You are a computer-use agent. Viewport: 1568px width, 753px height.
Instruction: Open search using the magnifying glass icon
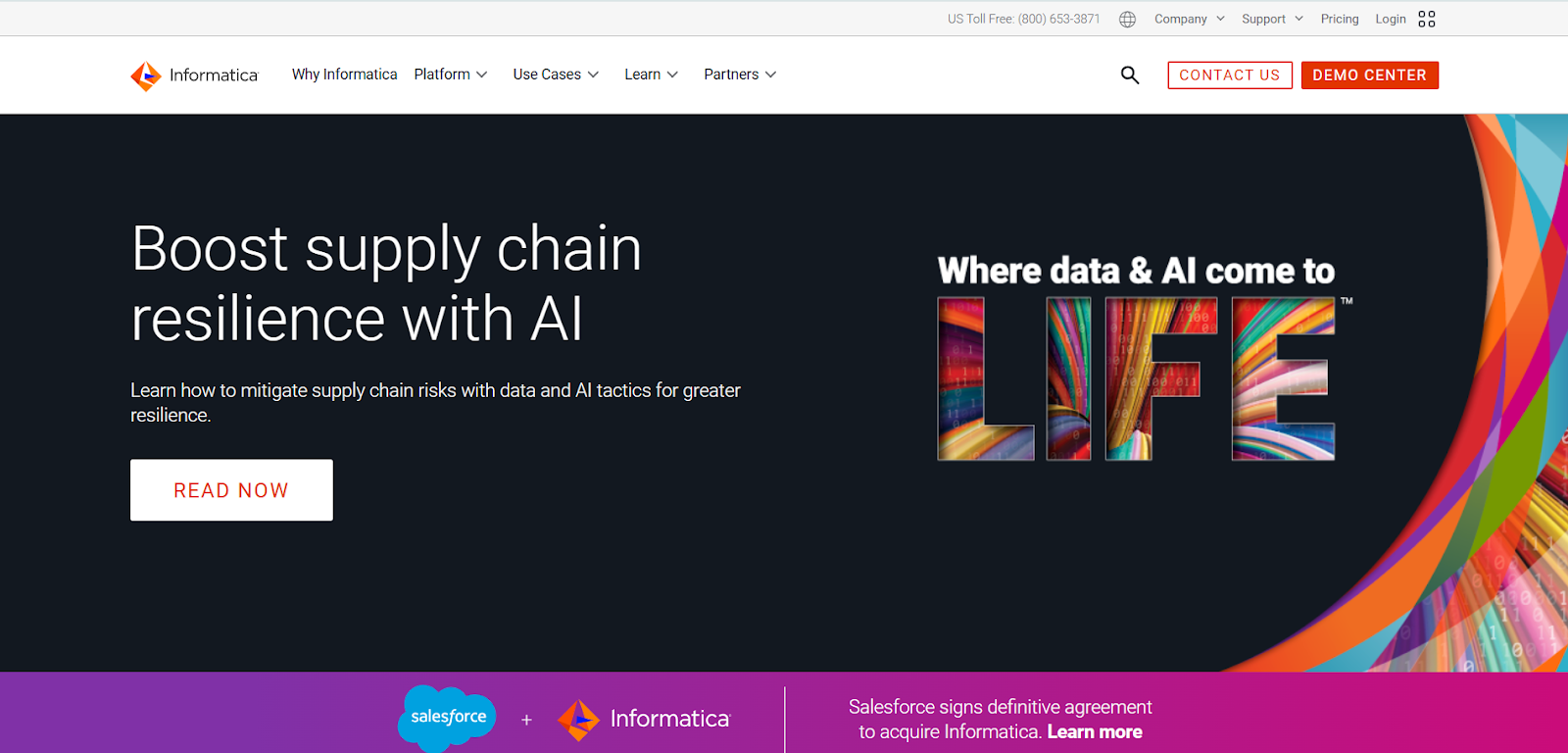click(x=1129, y=75)
